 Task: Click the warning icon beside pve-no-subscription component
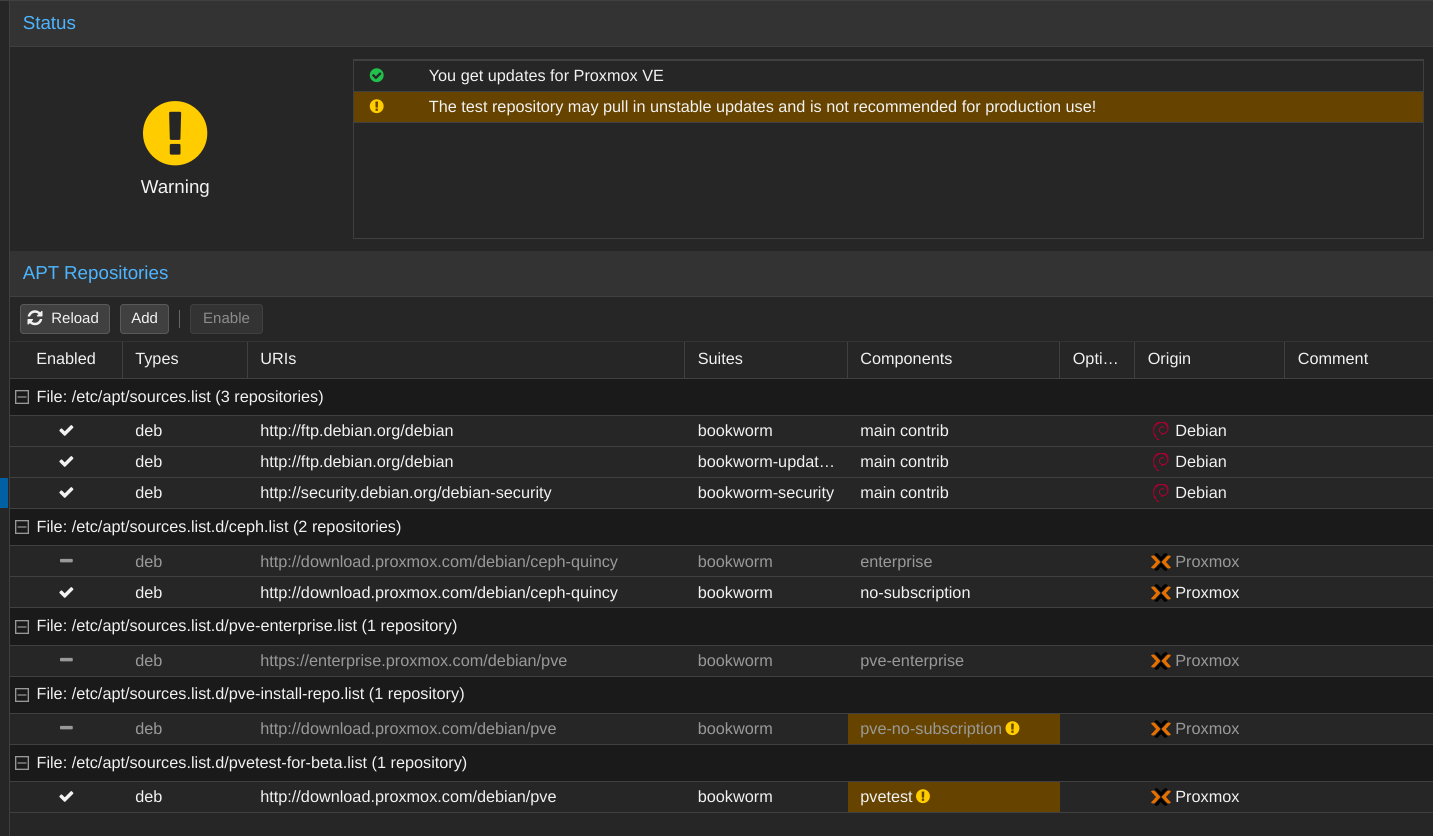pos(1011,728)
